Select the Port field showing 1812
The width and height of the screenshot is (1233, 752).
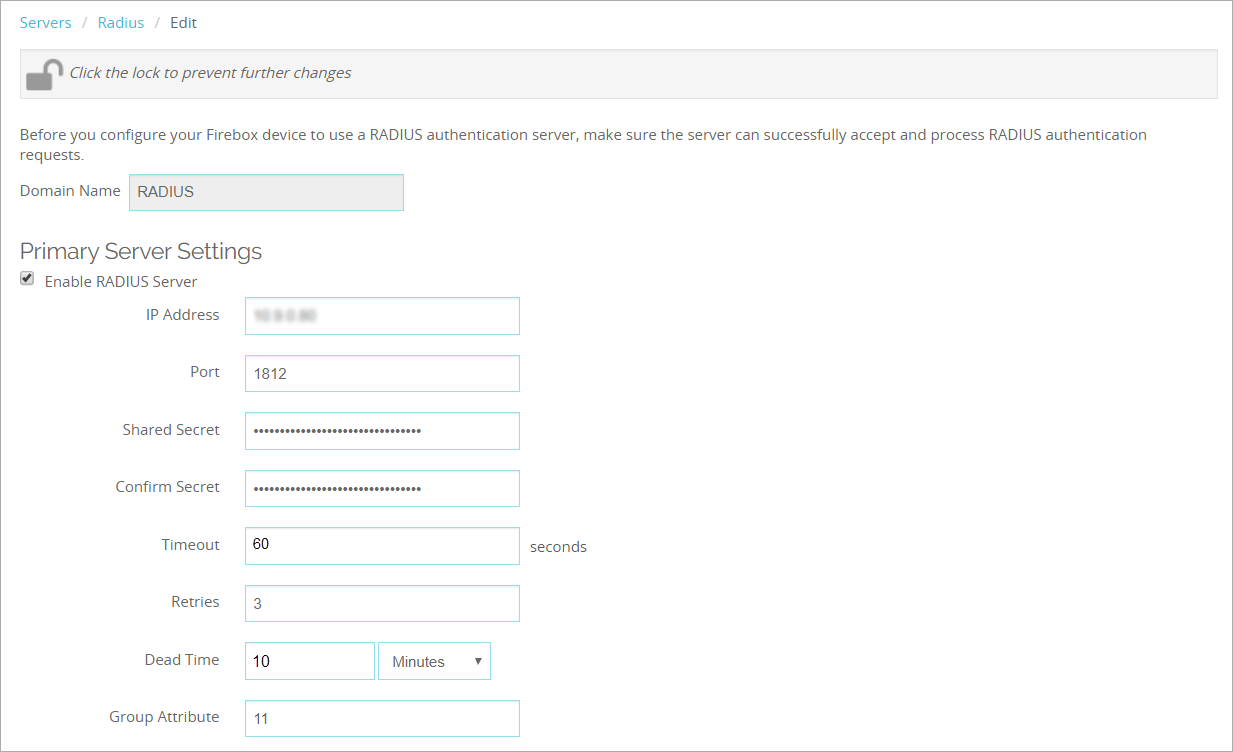(381, 373)
